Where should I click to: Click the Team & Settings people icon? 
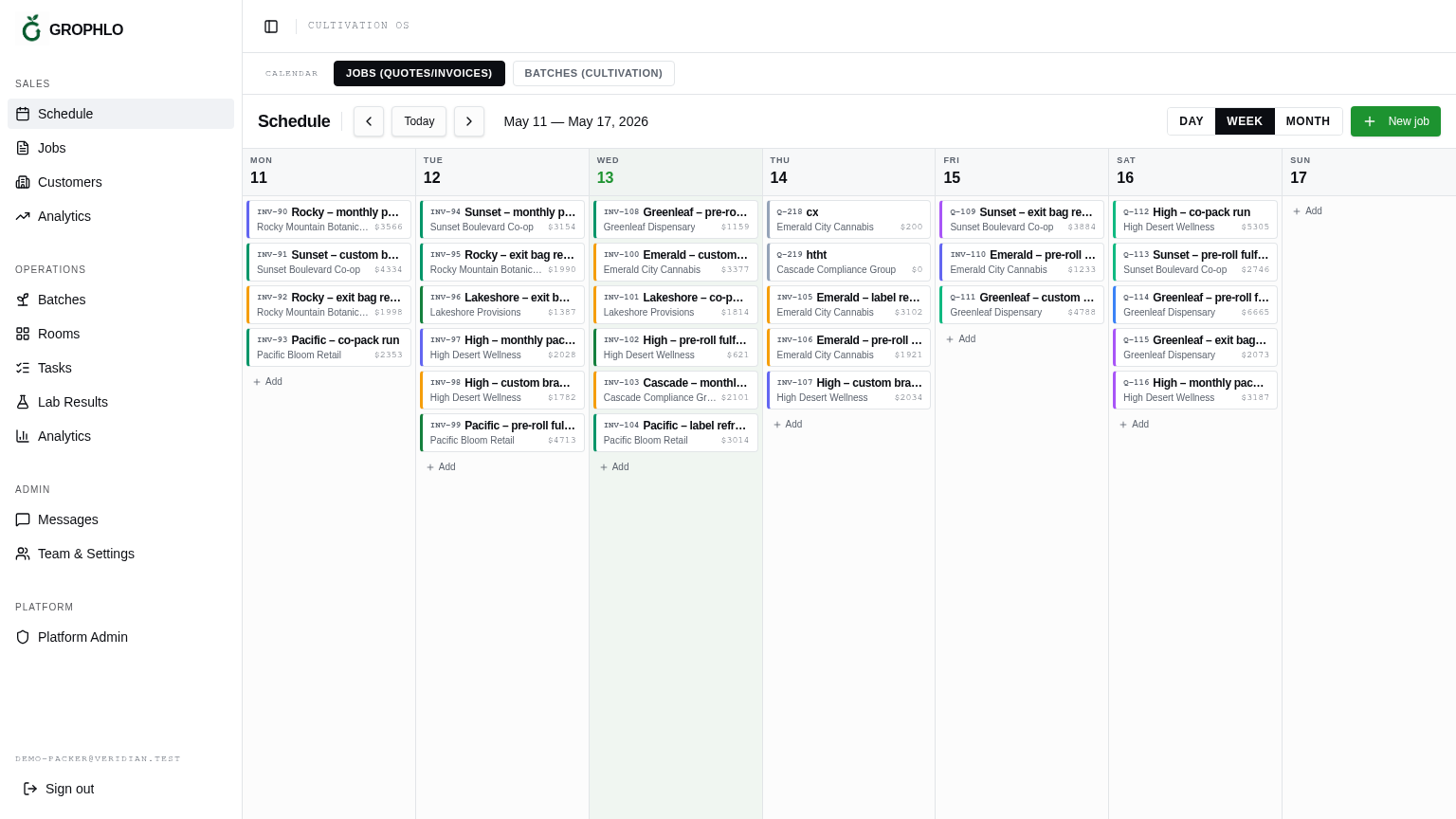[23, 554]
